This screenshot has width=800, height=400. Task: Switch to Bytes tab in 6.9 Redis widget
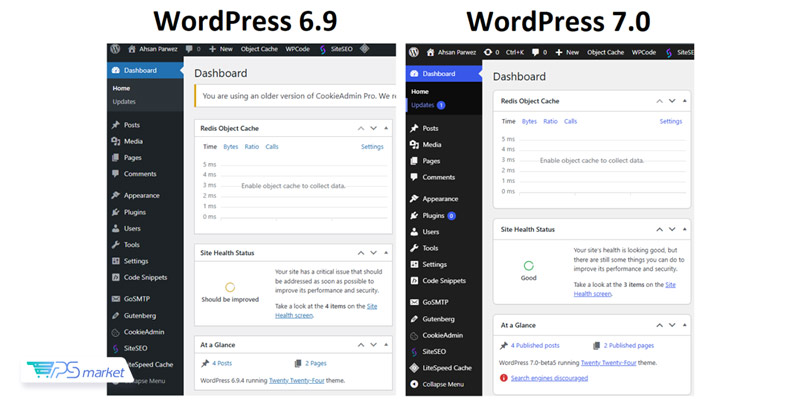pyautogui.click(x=231, y=147)
